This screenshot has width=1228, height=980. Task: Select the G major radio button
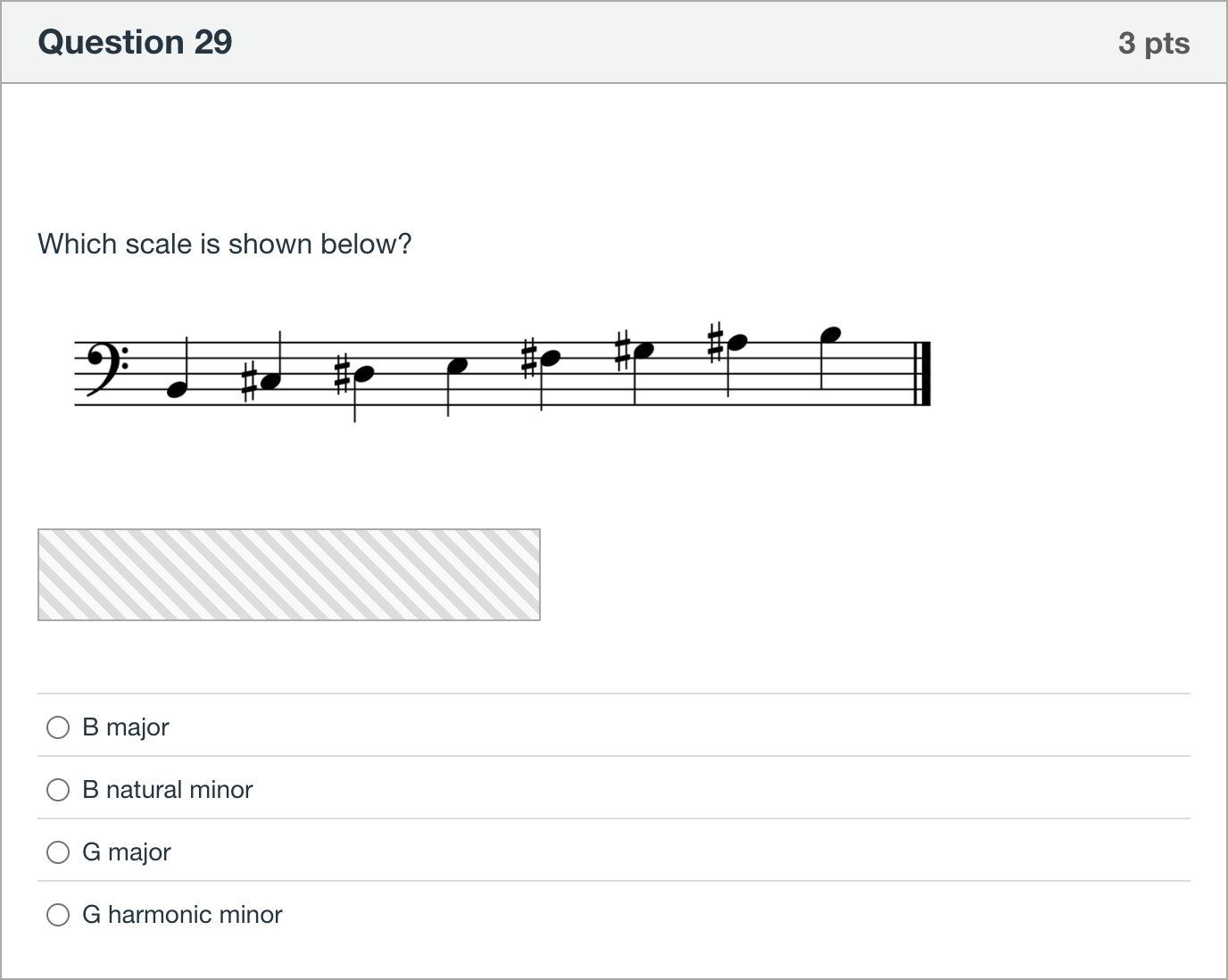tap(58, 852)
